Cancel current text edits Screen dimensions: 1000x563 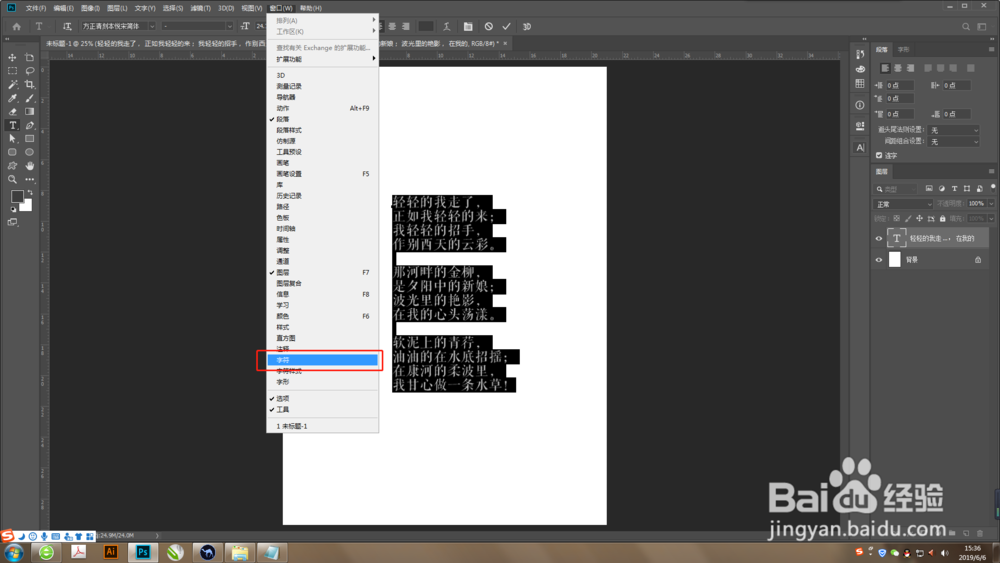pos(489,26)
